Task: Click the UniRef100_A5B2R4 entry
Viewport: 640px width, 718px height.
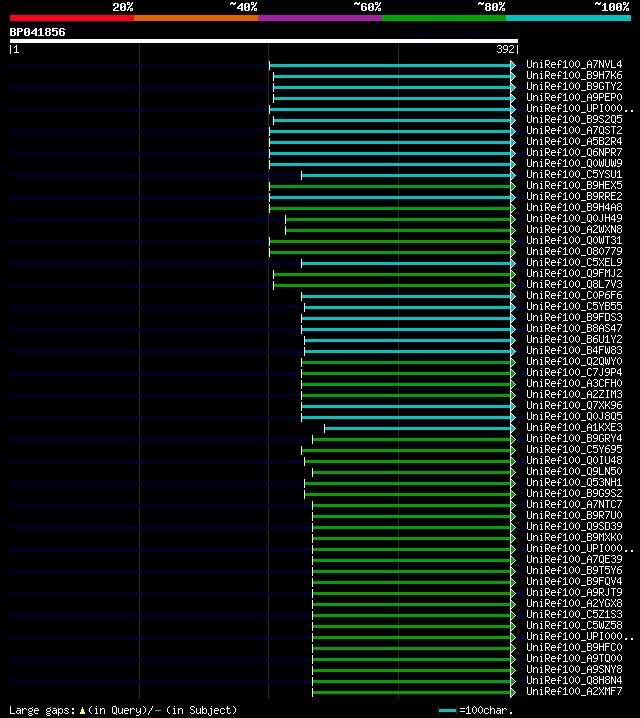Action: [574, 141]
